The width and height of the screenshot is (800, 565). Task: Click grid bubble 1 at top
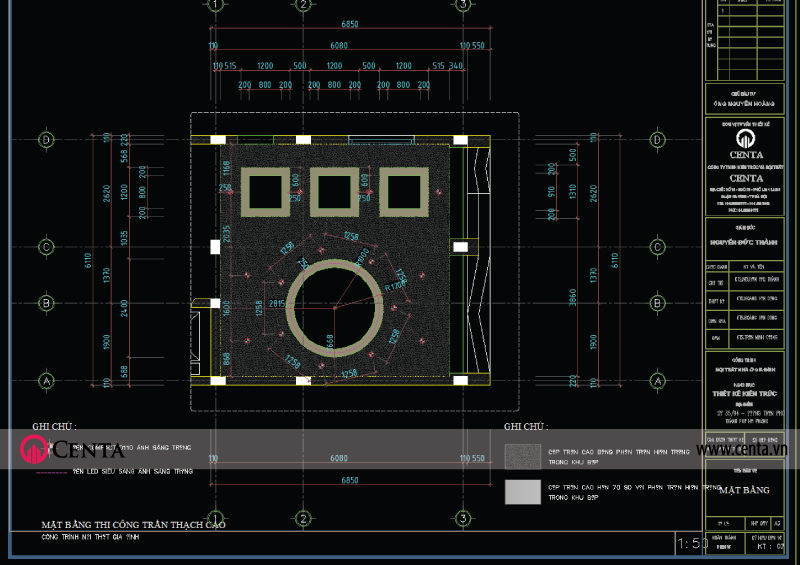pyautogui.click(x=215, y=5)
